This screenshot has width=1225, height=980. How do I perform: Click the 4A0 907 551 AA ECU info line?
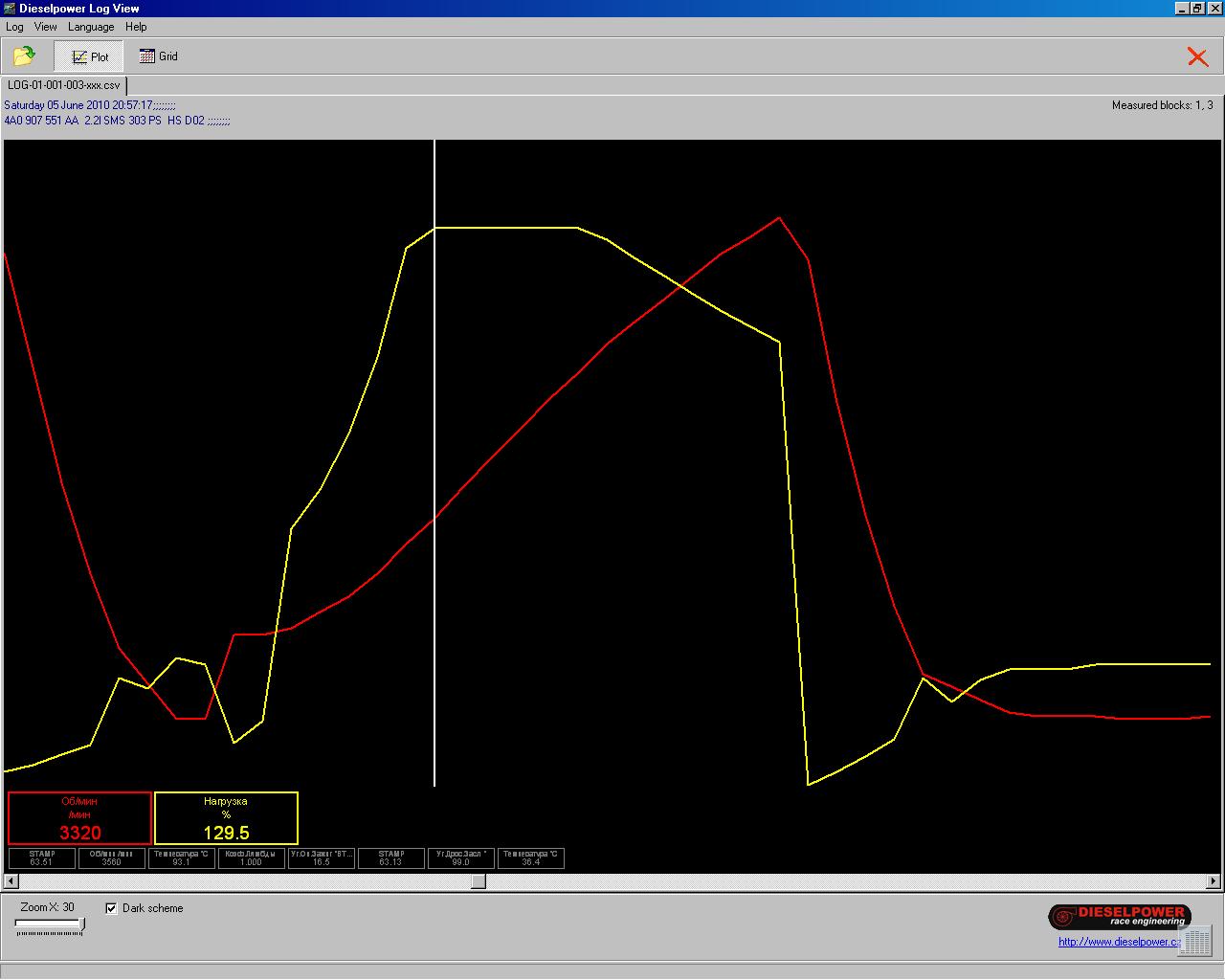[117, 121]
